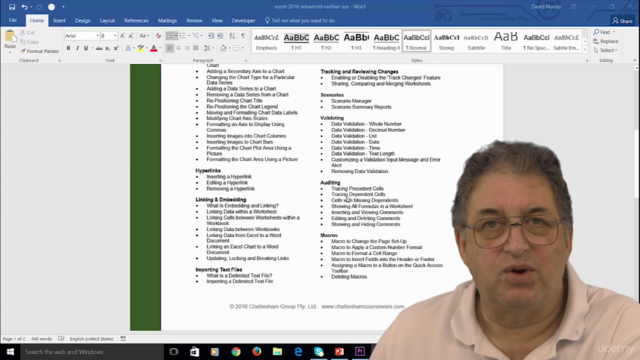Open the File menu
Image resolution: width=640 pixels, height=360 pixels.
coord(13,20)
